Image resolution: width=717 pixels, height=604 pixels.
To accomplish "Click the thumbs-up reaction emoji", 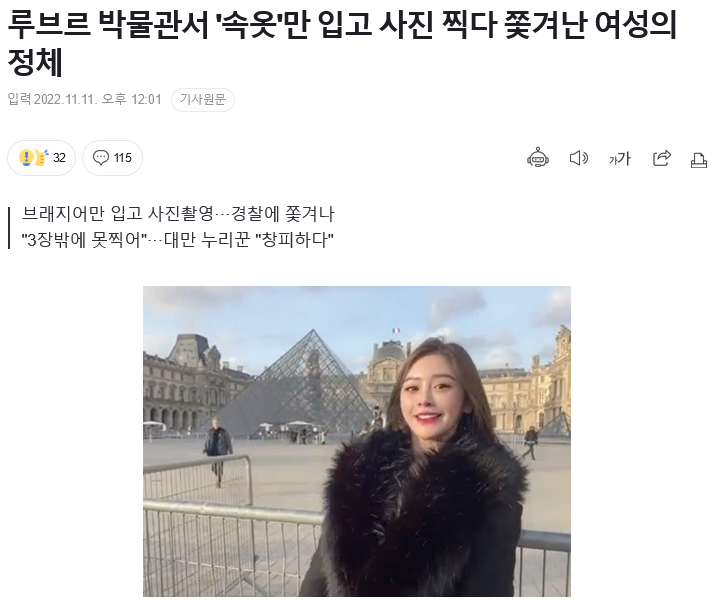I will coord(42,157).
